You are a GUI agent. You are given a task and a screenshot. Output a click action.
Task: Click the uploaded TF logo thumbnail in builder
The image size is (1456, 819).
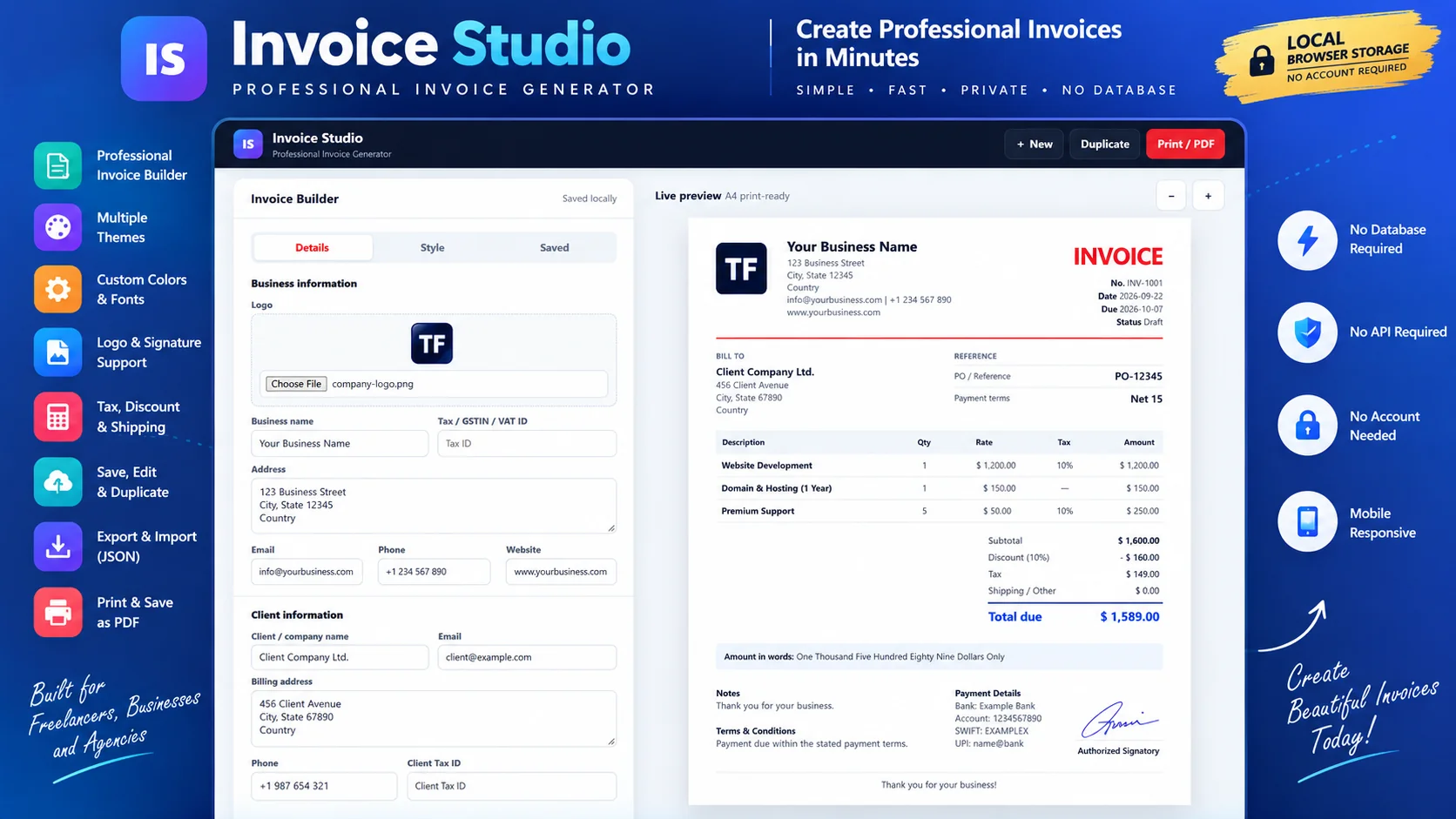[432, 343]
